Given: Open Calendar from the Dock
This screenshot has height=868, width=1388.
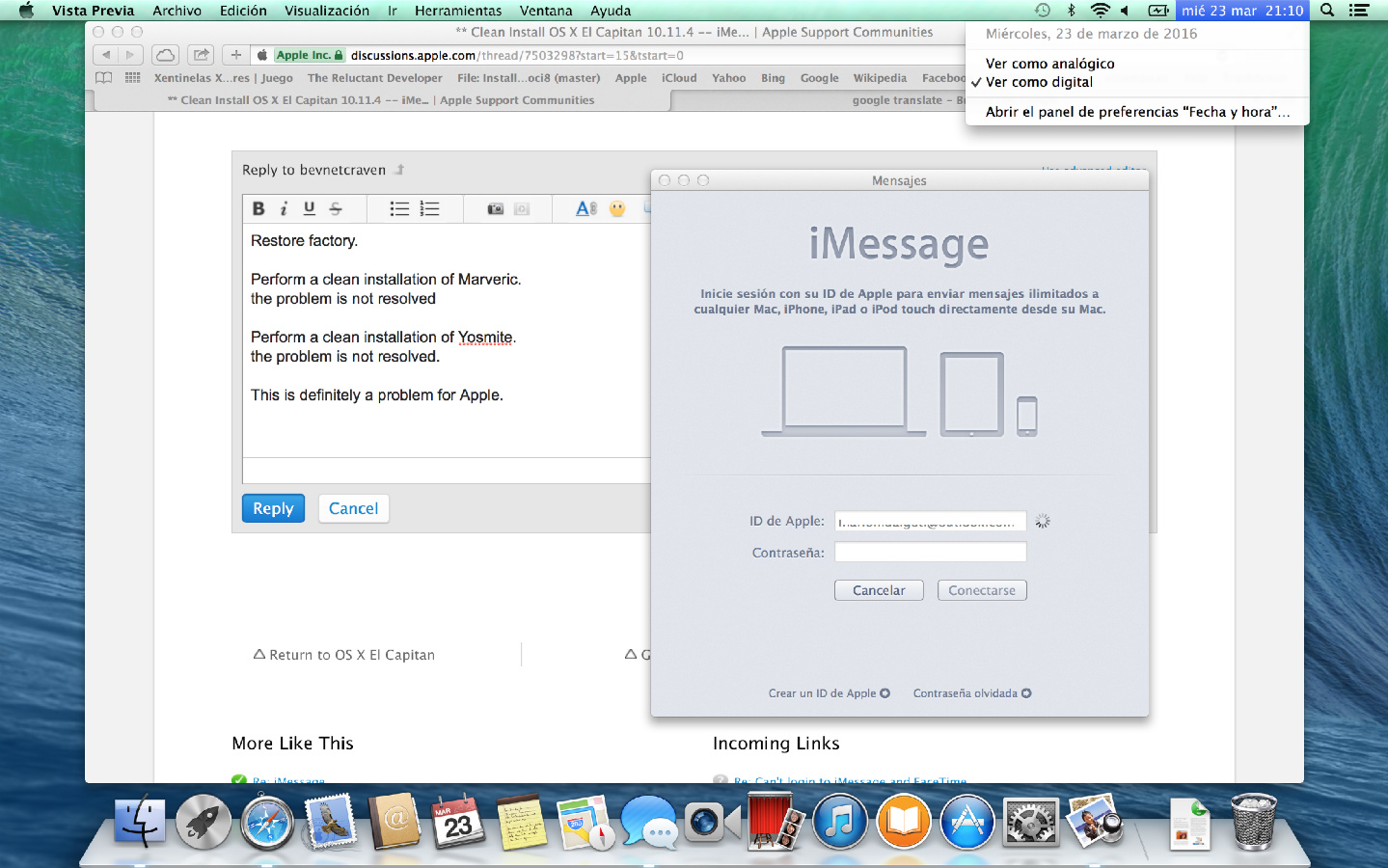Looking at the screenshot, I should click(458, 822).
